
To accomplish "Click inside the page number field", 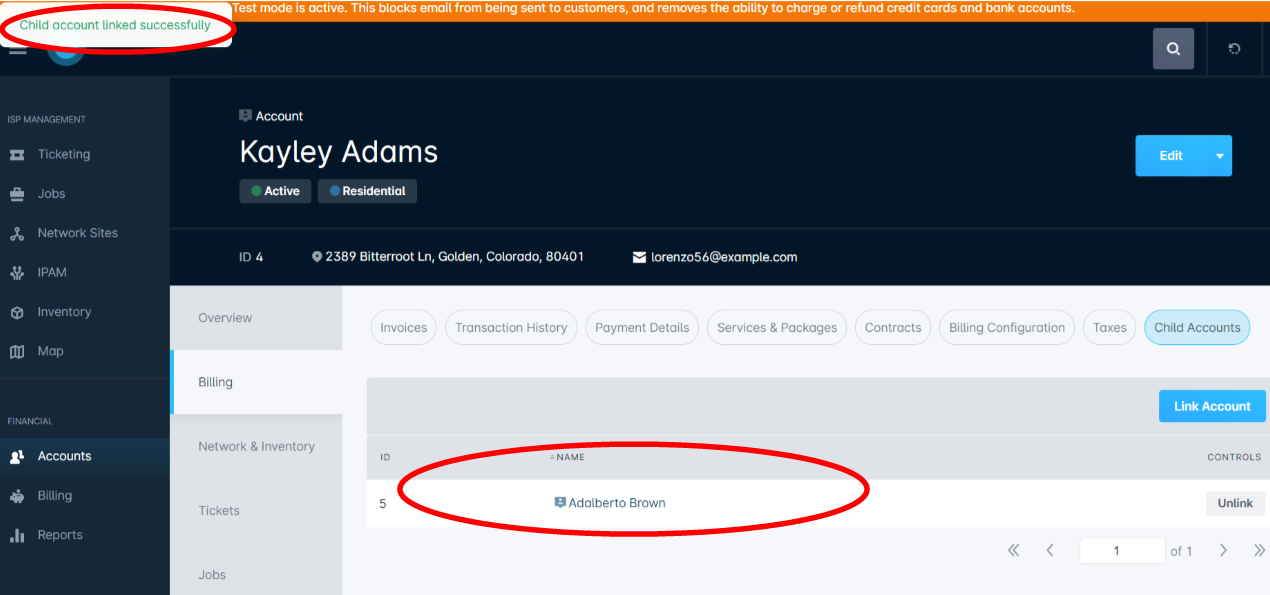I will pos(1122,550).
